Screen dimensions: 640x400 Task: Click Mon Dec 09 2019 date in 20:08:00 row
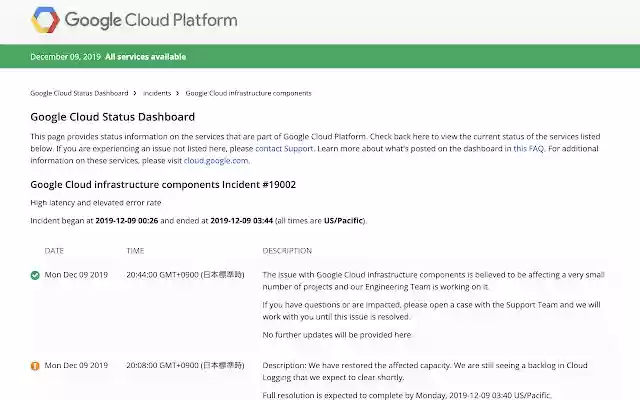click(x=76, y=365)
